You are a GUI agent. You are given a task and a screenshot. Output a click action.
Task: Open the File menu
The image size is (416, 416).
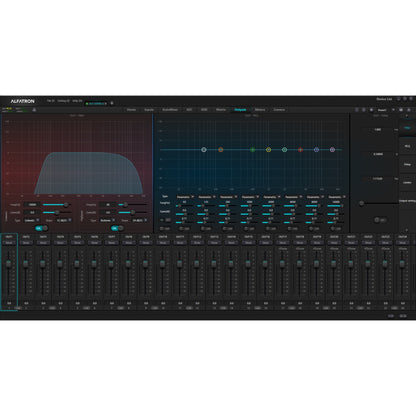[50, 101]
